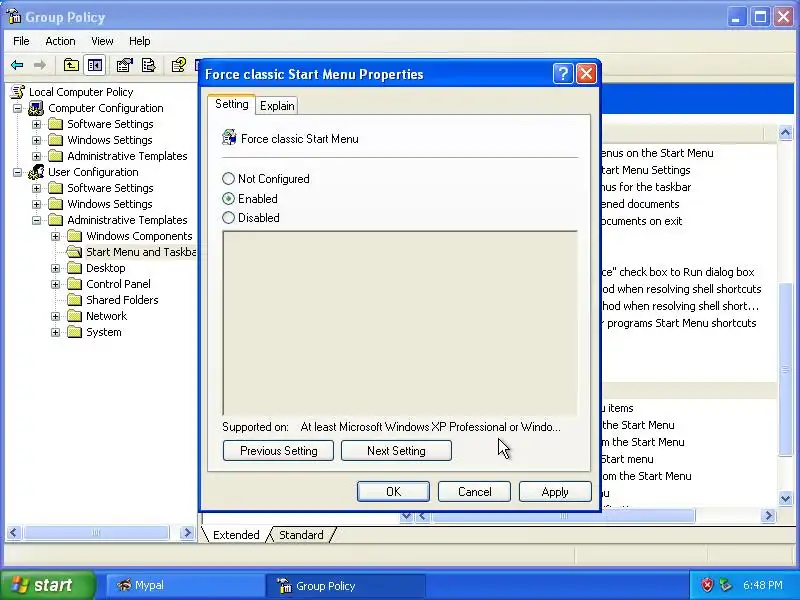Expand Windows Settings under Computer Configuration
The height and width of the screenshot is (600, 800).
[x=36, y=140]
